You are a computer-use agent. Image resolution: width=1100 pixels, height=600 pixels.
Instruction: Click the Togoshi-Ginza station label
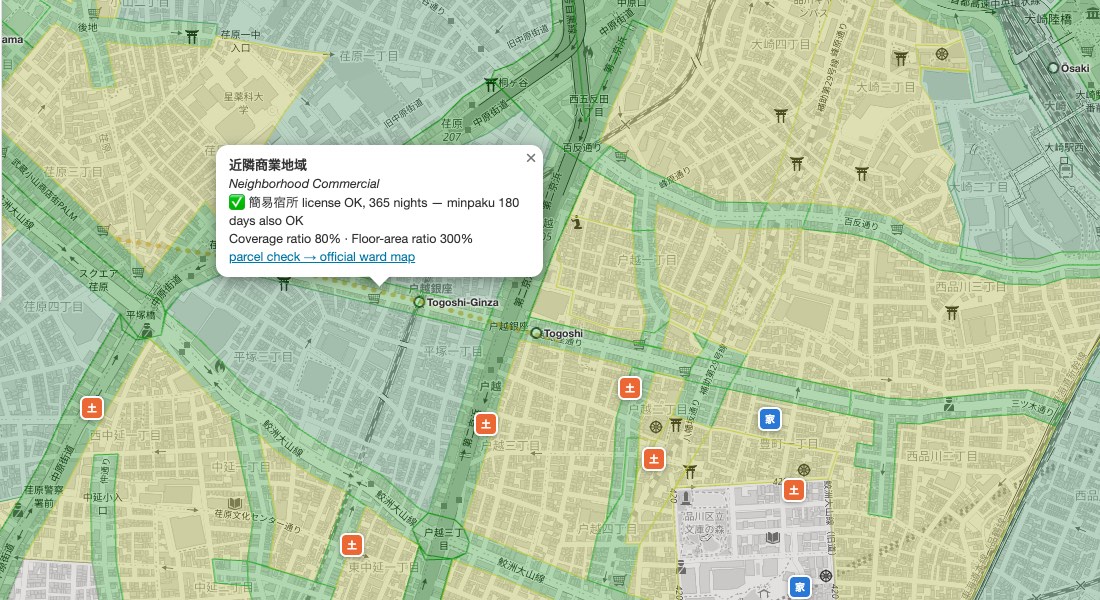click(x=462, y=302)
